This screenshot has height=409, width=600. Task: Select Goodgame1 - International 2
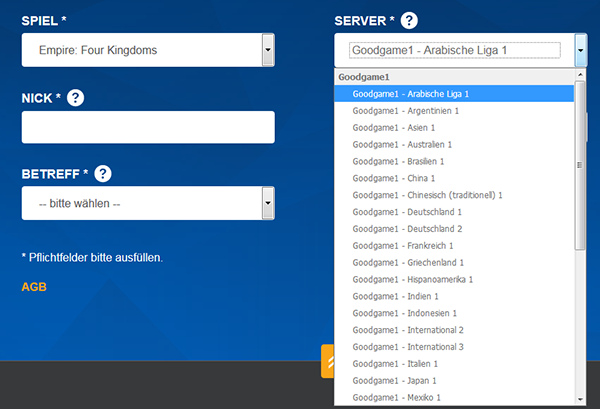[454, 330]
